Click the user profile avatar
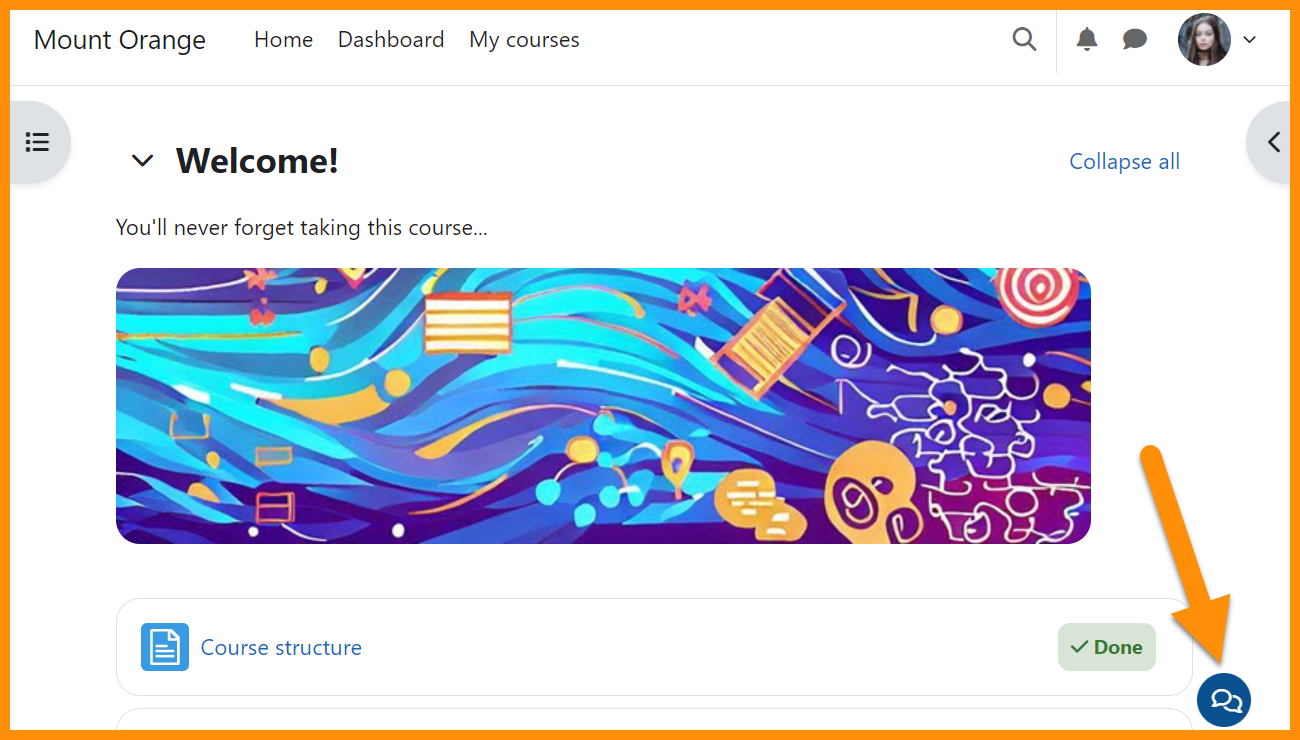The height and width of the screenshot is (740, 1300). point(1204,39)
